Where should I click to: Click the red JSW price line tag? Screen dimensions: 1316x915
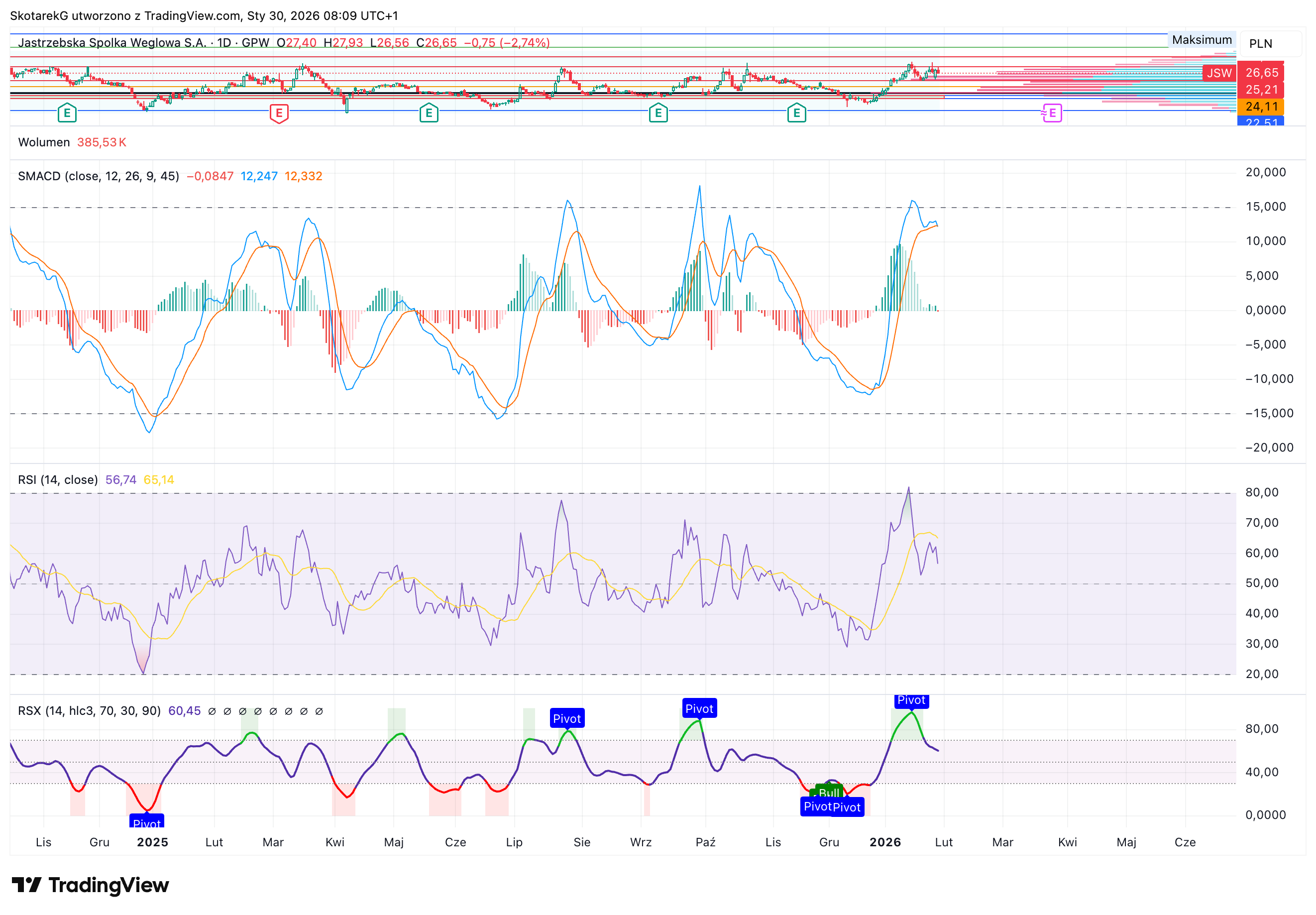pos(1219,73)
